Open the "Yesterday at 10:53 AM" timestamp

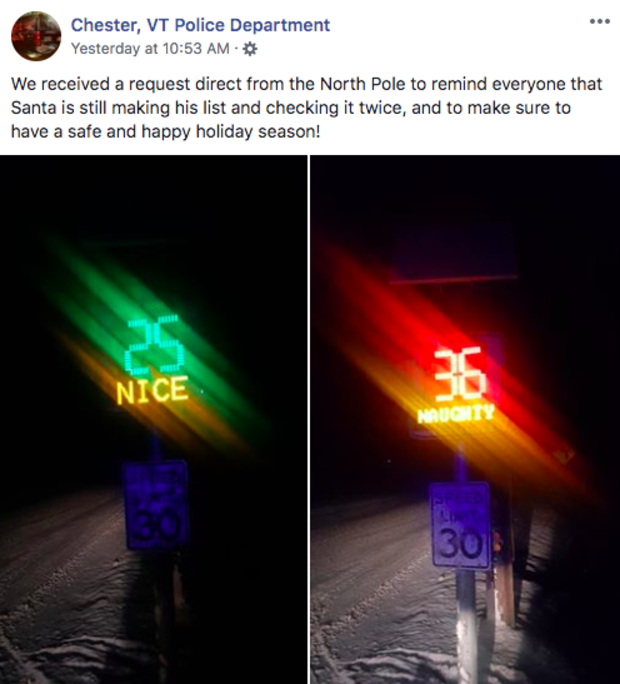pos(150,48)
